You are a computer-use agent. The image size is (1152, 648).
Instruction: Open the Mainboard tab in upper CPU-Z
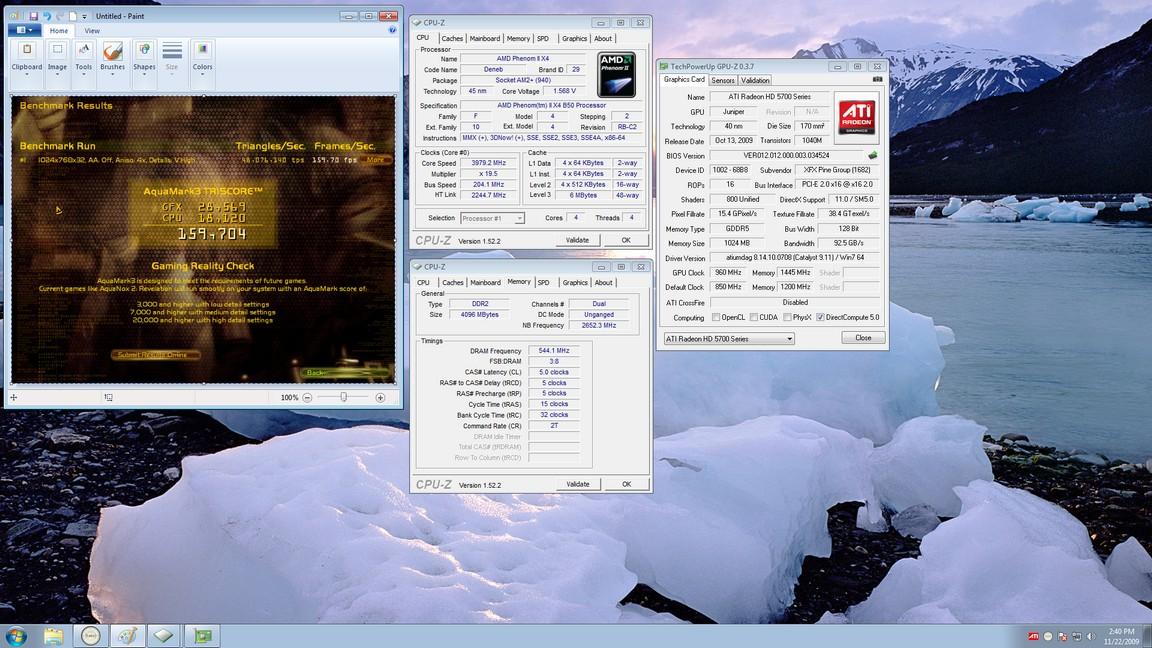(485, 38)
